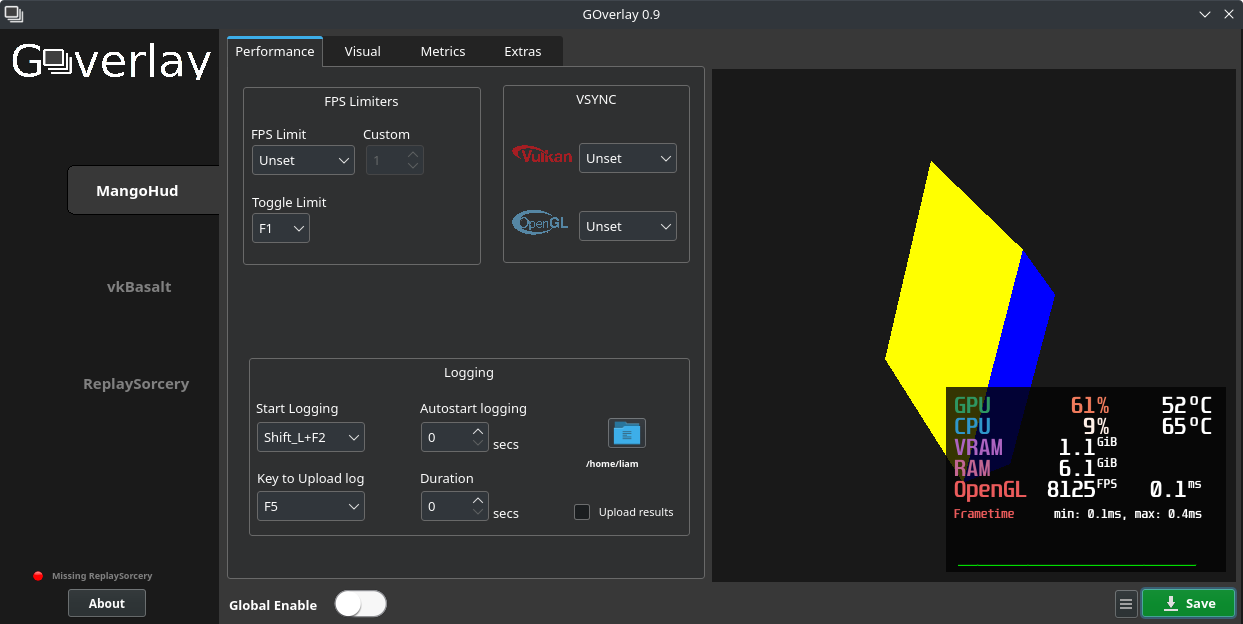Image resolution: width=1243 pixels, height=624 pixels.
Task: Click the Vulkan logo
Action: point(542,155)
